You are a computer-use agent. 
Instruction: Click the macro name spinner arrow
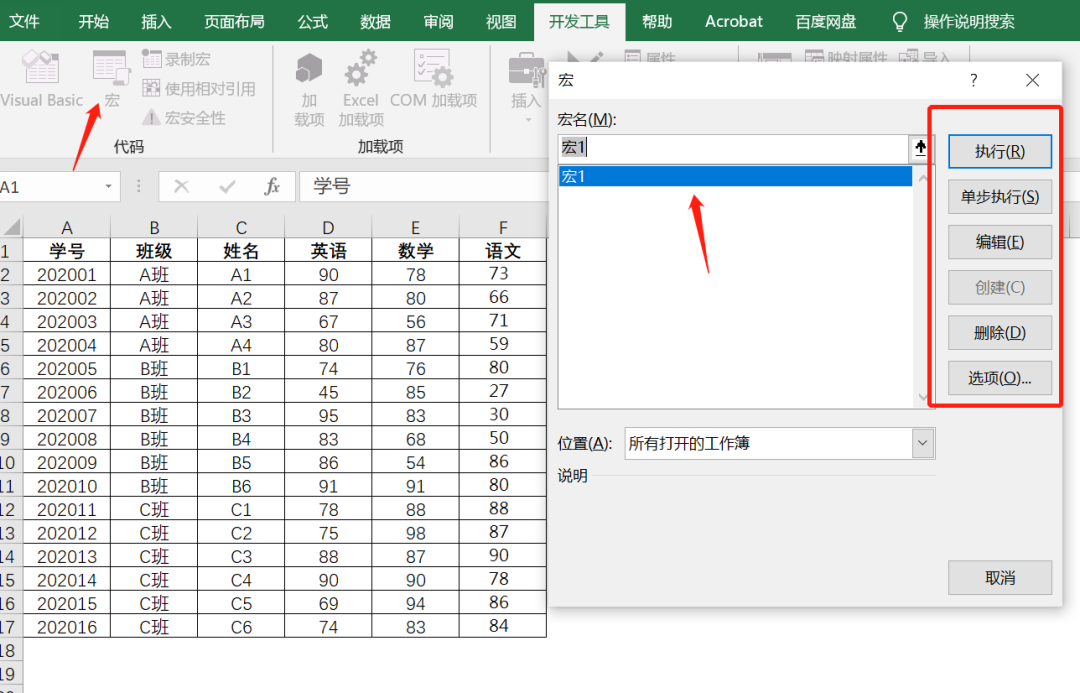(919, 148)
